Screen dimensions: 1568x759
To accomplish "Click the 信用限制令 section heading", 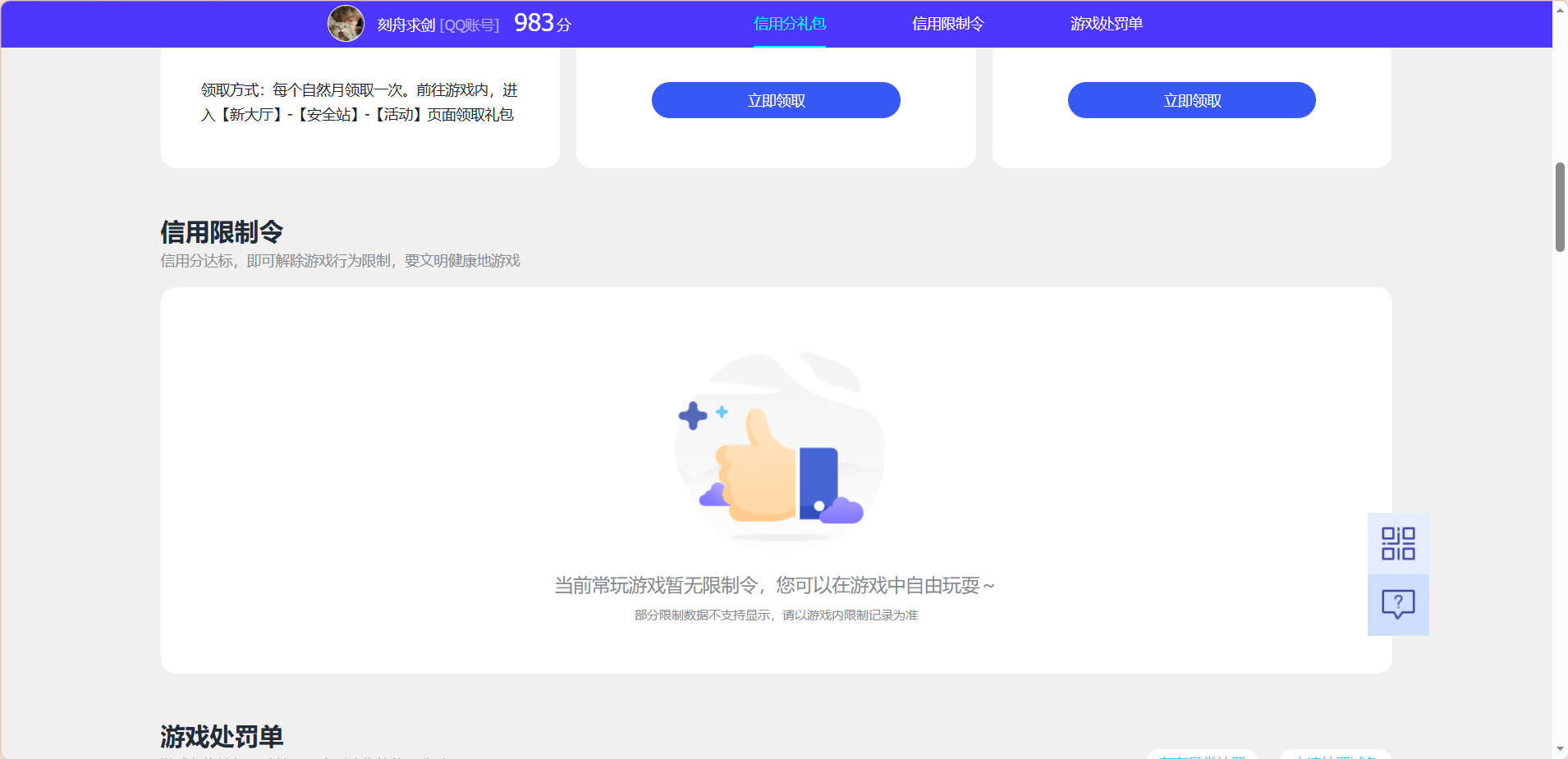I will pyautogui.click(x=221, y=232).
